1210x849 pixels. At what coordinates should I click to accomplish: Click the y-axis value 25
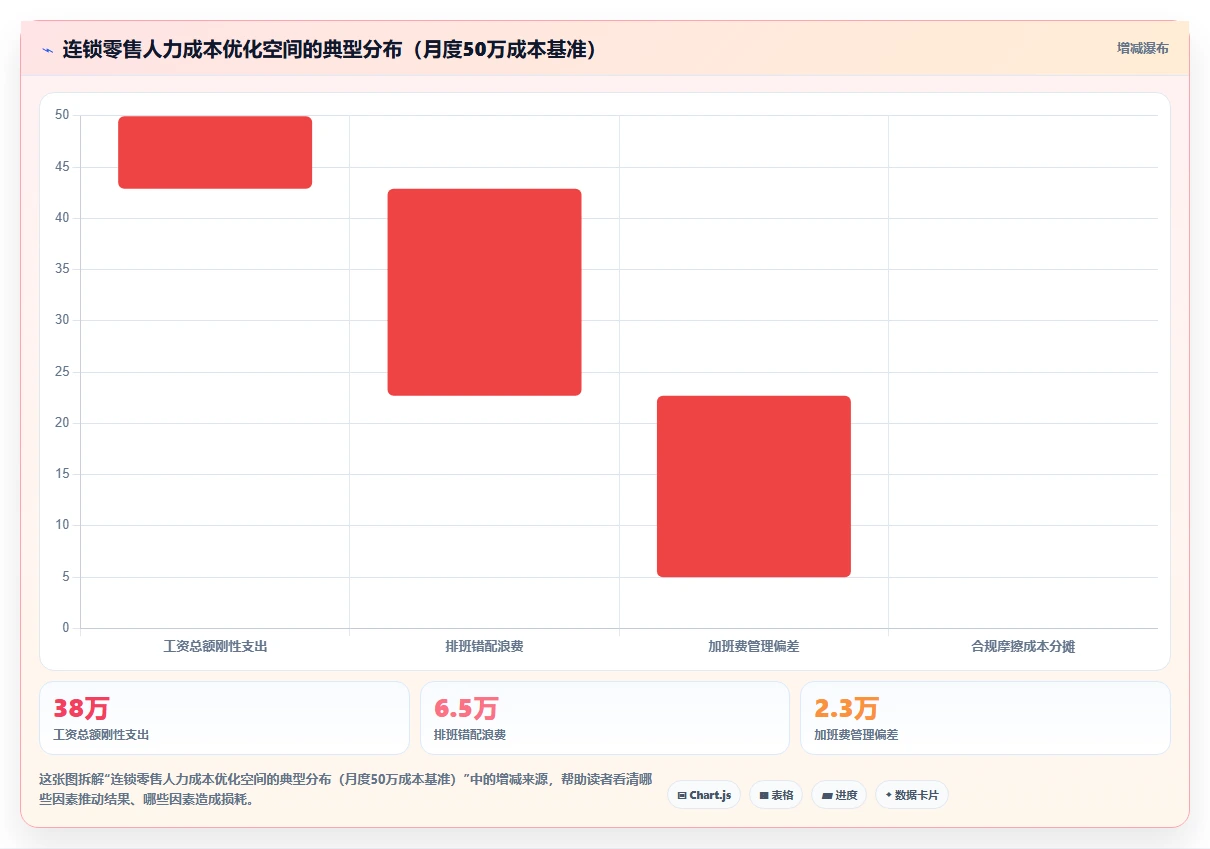[62, 372]
